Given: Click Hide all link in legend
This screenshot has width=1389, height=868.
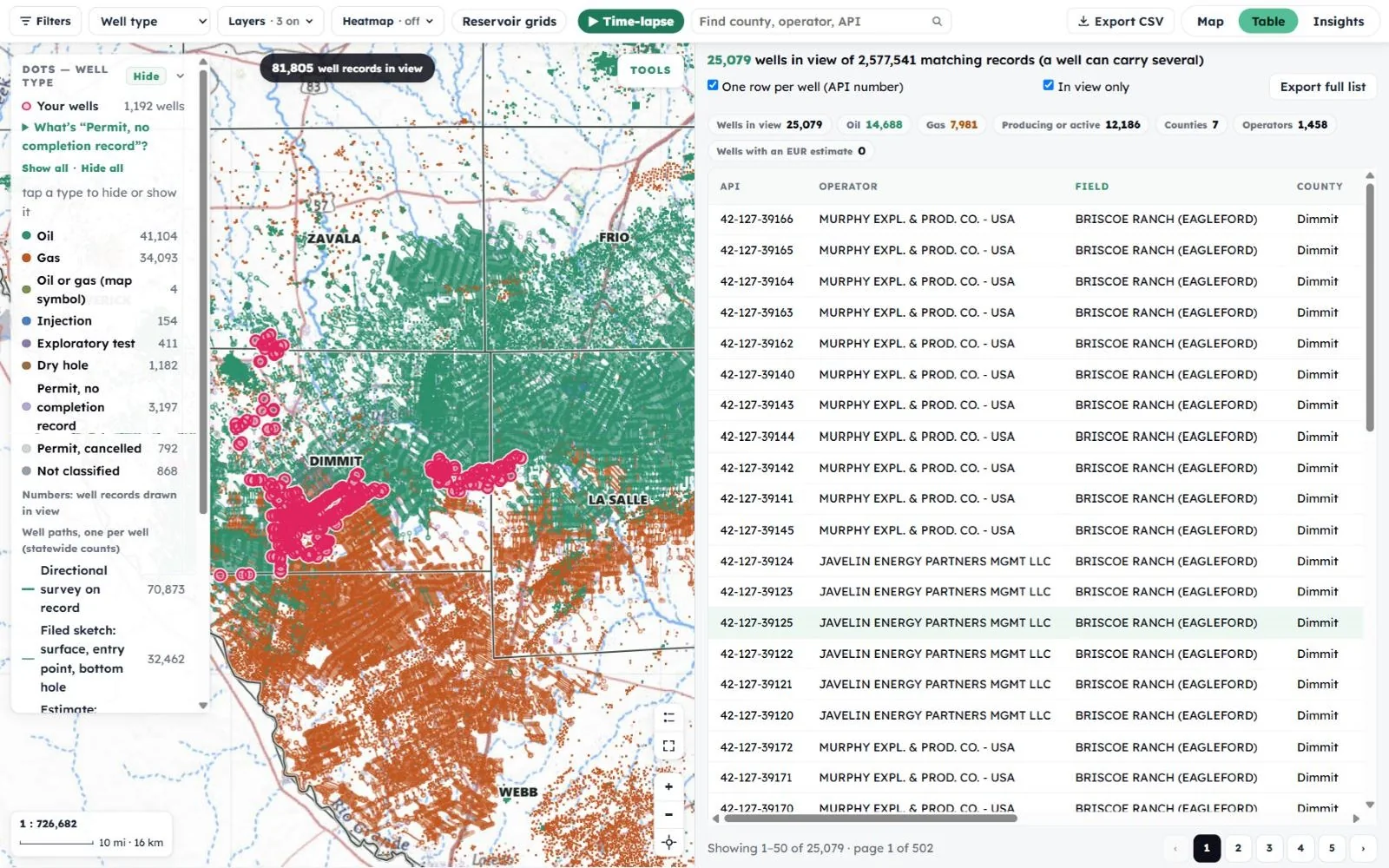Looking at the screenshot, I should [102, 168].
